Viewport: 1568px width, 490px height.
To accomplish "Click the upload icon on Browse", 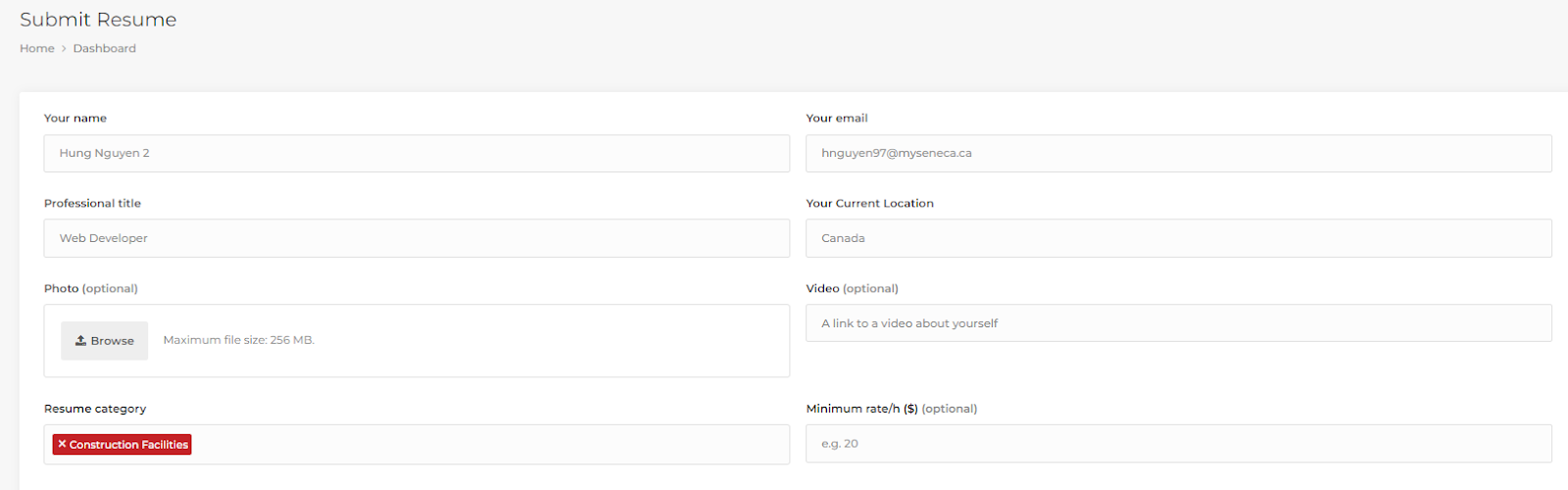I will pyautogui.click(x=81, y=340).
